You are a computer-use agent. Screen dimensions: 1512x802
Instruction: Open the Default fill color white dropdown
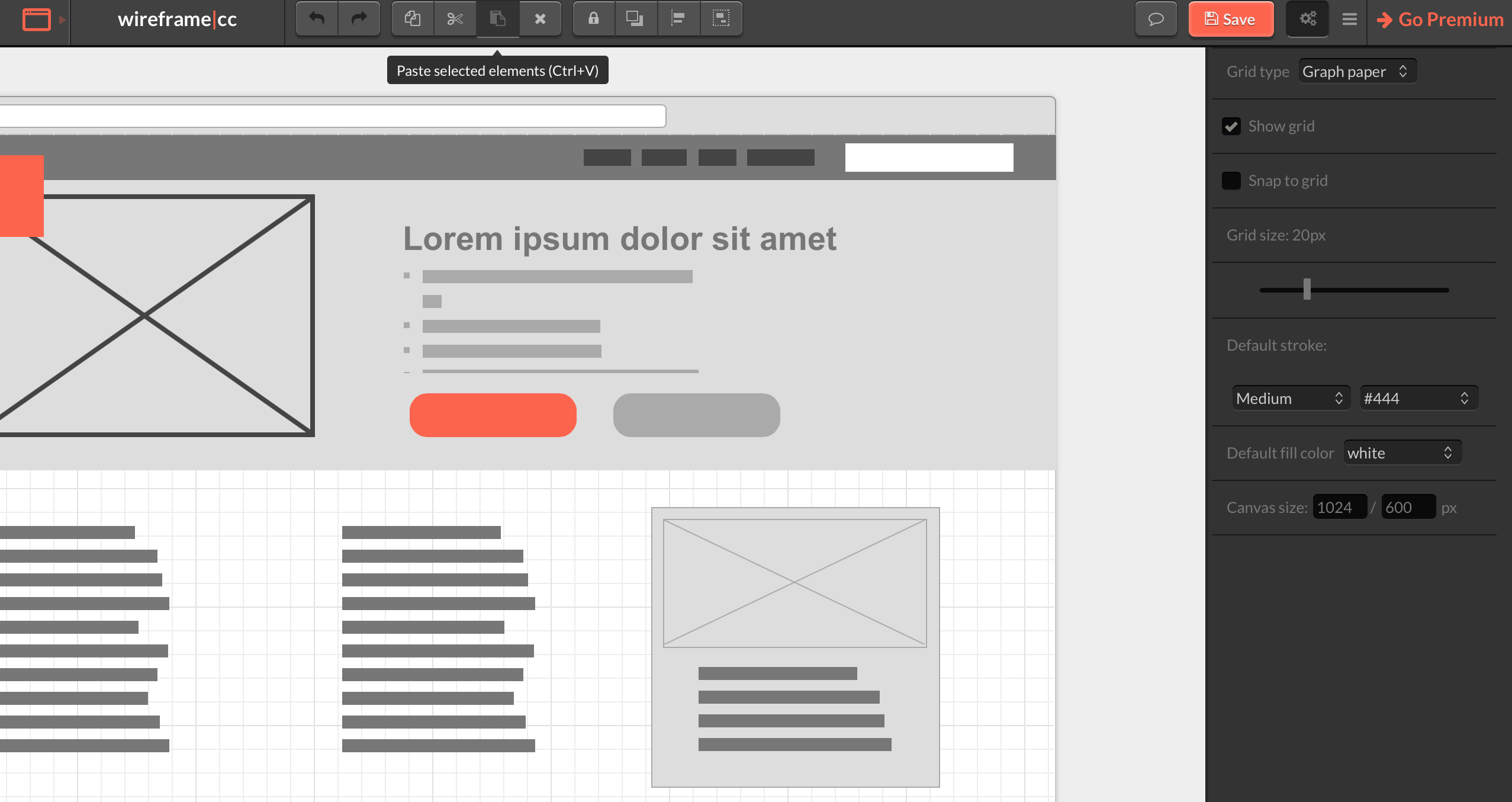1402,453
